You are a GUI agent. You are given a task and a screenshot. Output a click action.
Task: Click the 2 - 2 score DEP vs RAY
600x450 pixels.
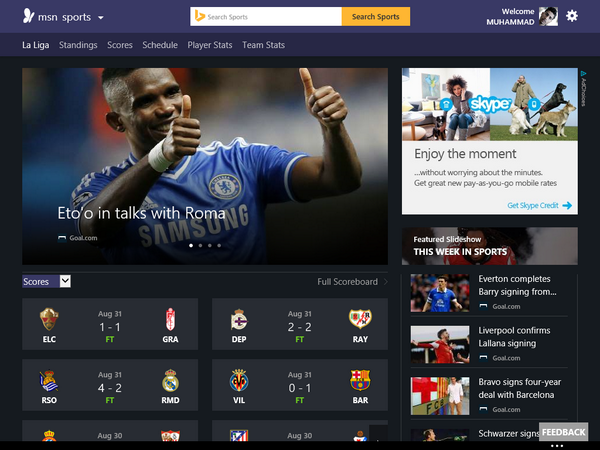(x=300, y=327)
